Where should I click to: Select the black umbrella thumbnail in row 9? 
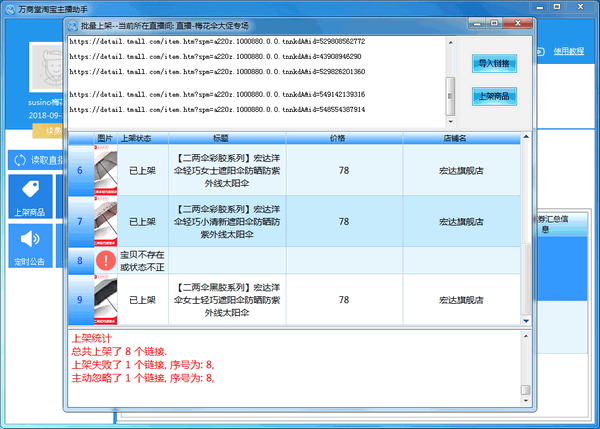(x=106, y=300)
